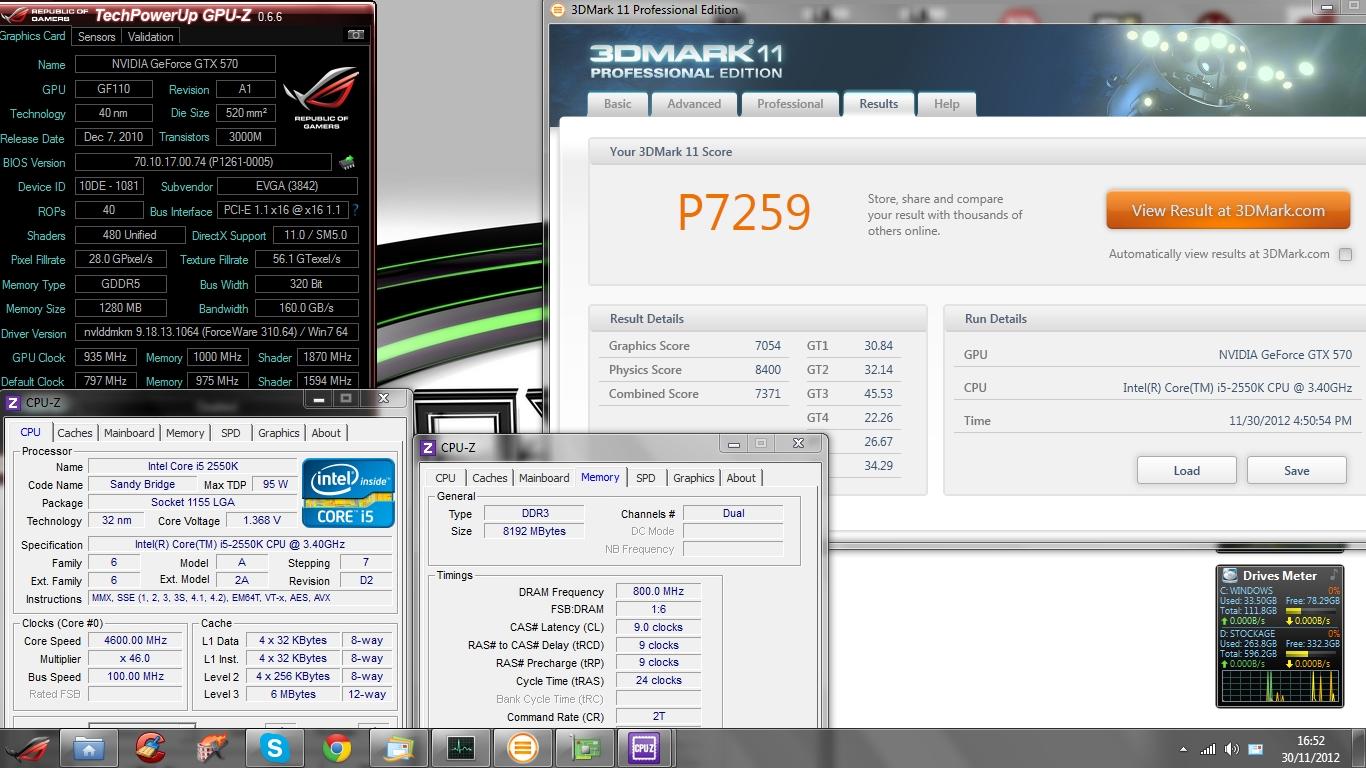Click the Graphics Score value 7054
The image size is (1366, 768).
tap(767, 346)
